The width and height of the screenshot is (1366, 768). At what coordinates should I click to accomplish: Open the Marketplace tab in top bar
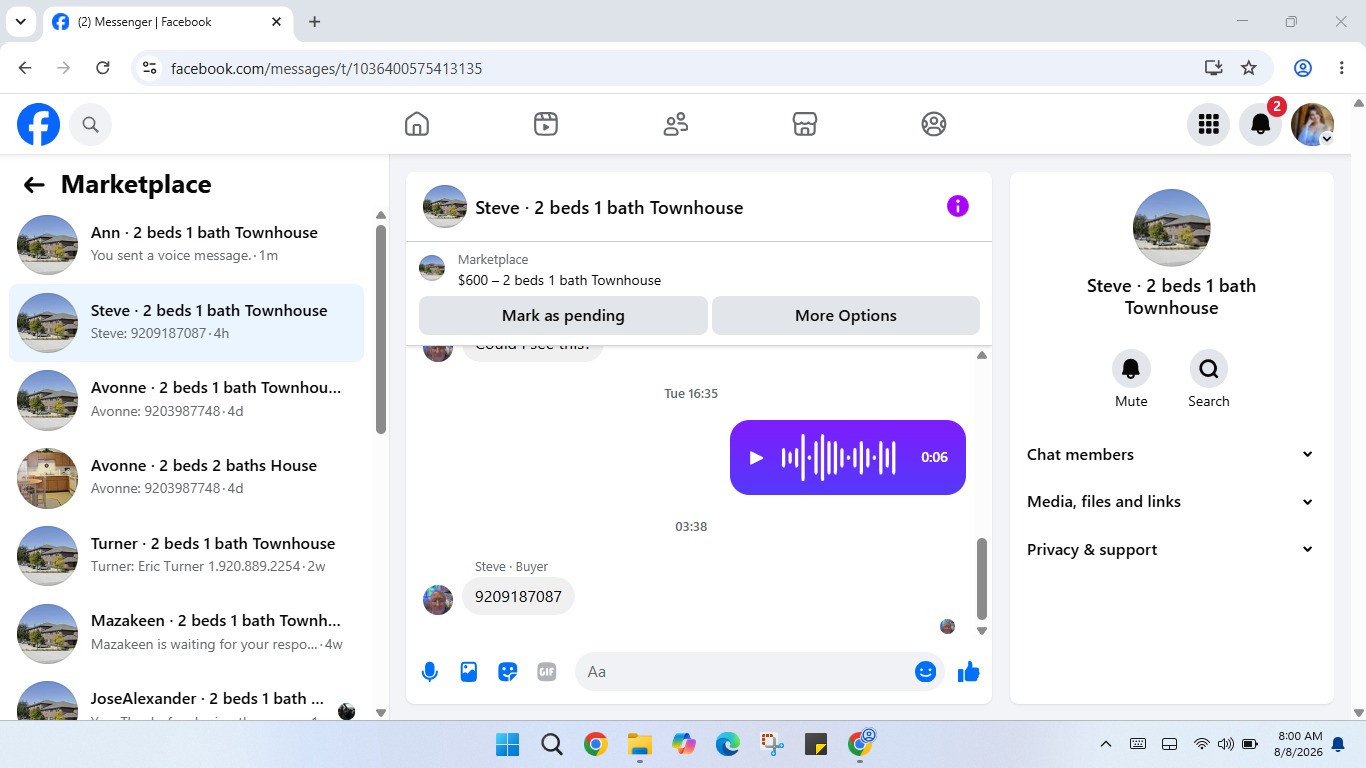coord(805,124)
